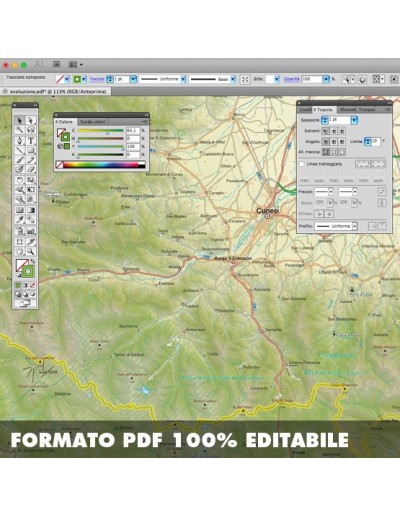Set toolbox color mode to None
This screenshot has width=400, height=517.
33,285
